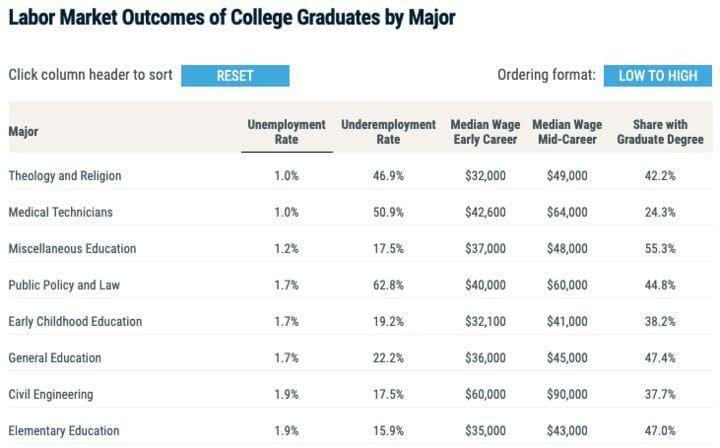This screenshot has height=448, width=720.
Task: Click Civil Engineering's $90,000 mid-career wage
Action: click(x=567, y=394)
